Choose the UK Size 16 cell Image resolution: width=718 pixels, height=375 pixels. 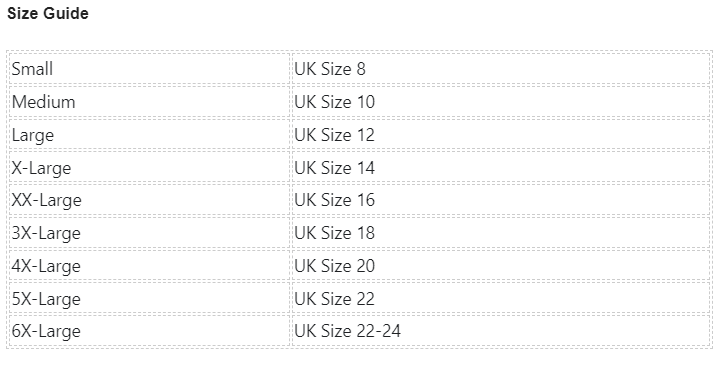click(x=501, y=200)
